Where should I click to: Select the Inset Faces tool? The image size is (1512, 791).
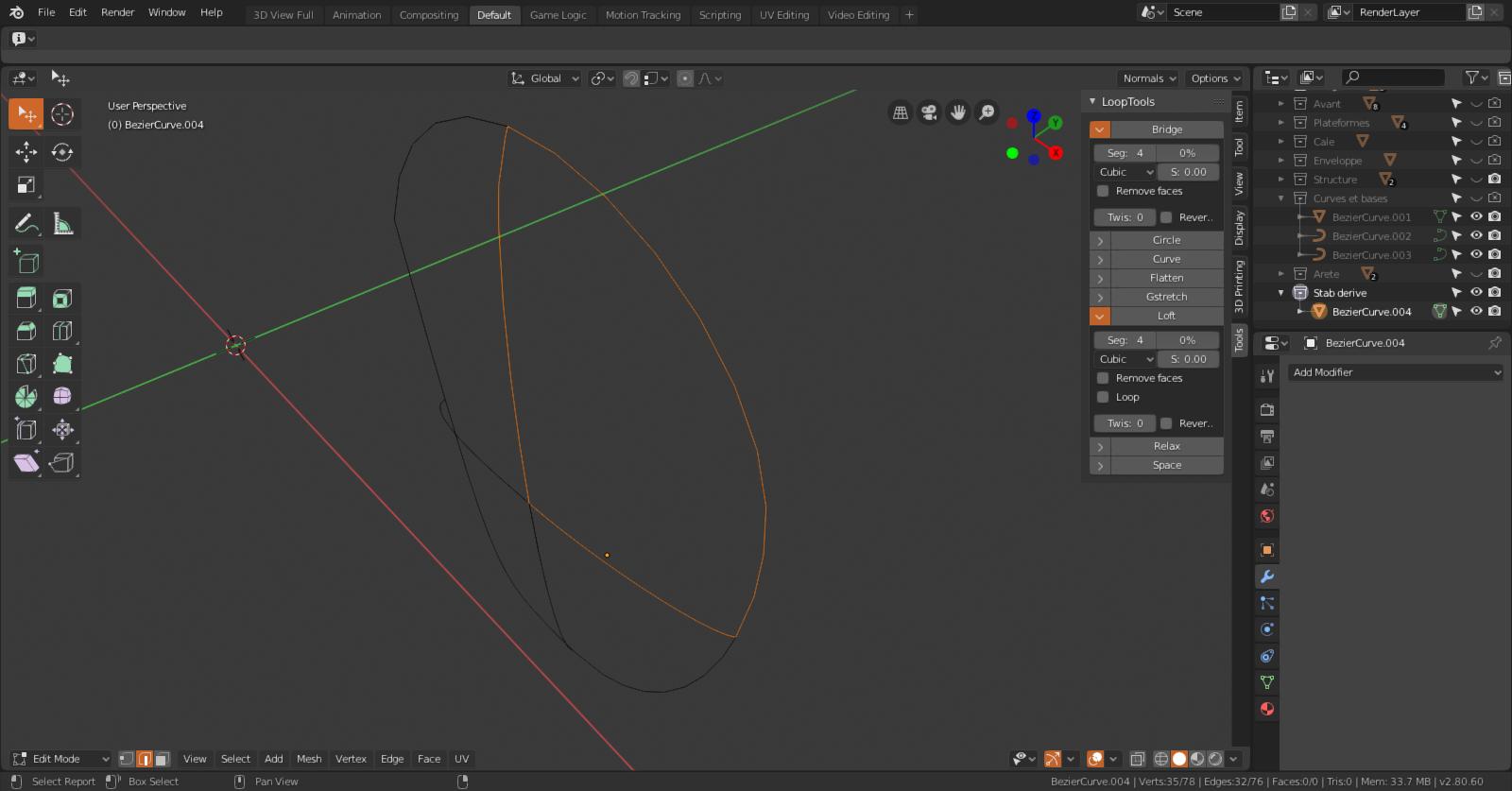tap(62, 299)
